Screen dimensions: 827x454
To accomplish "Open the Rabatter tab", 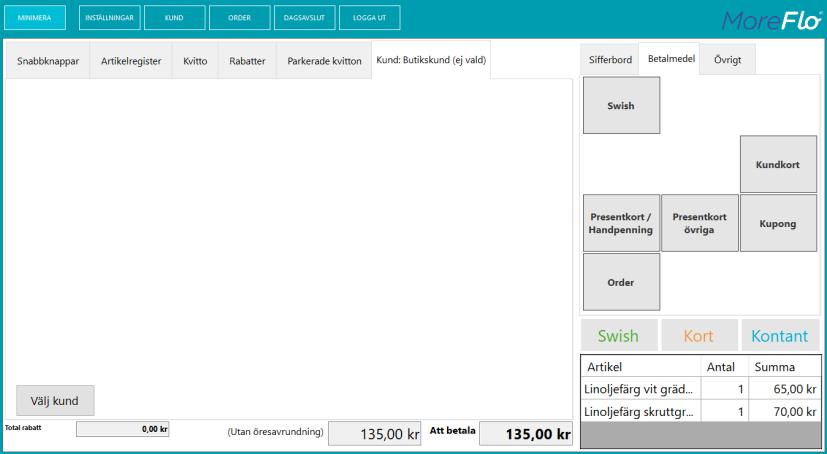I will [x=247, y=61].
